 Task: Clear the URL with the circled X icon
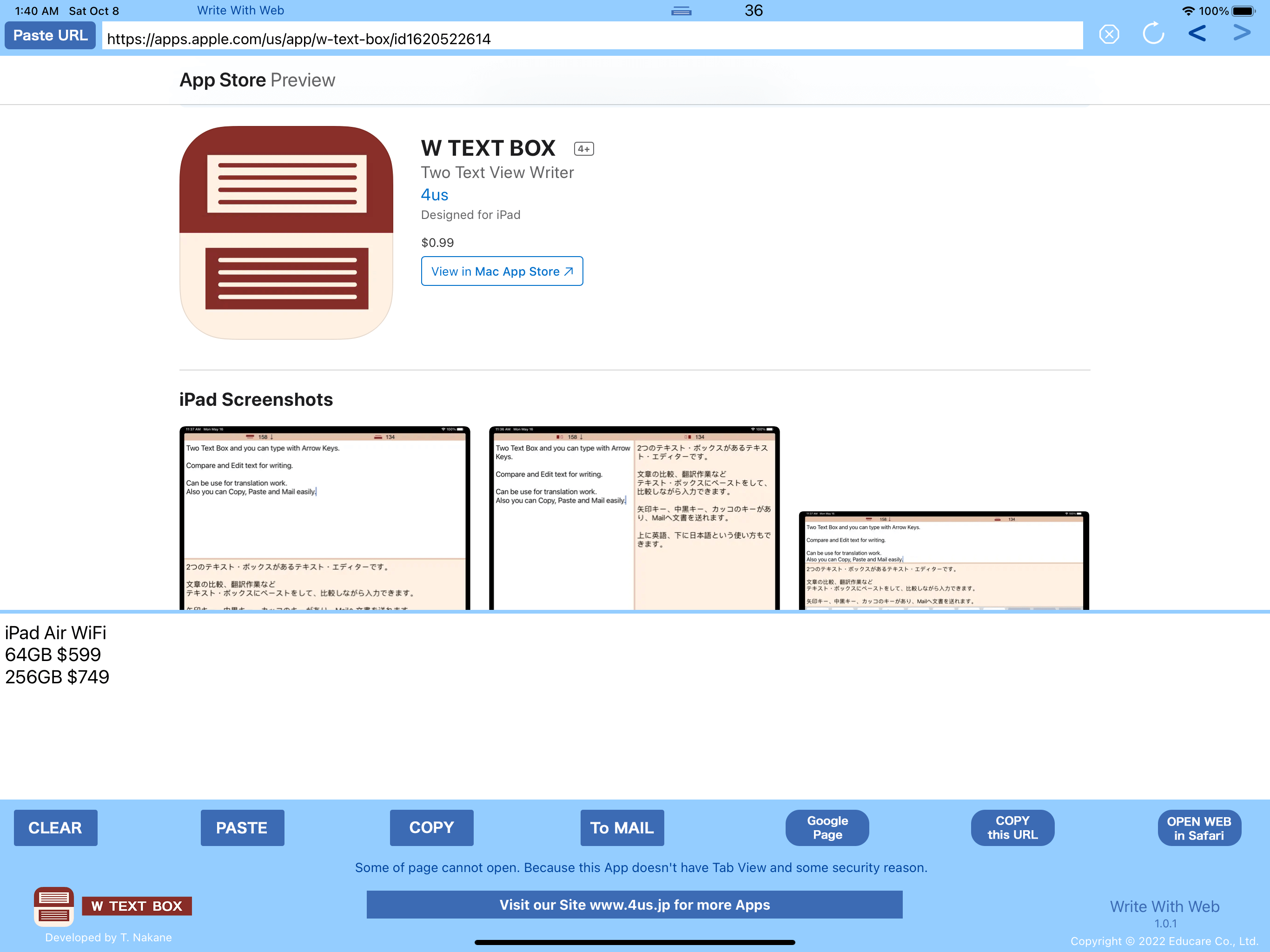[x=1109, y=34]
